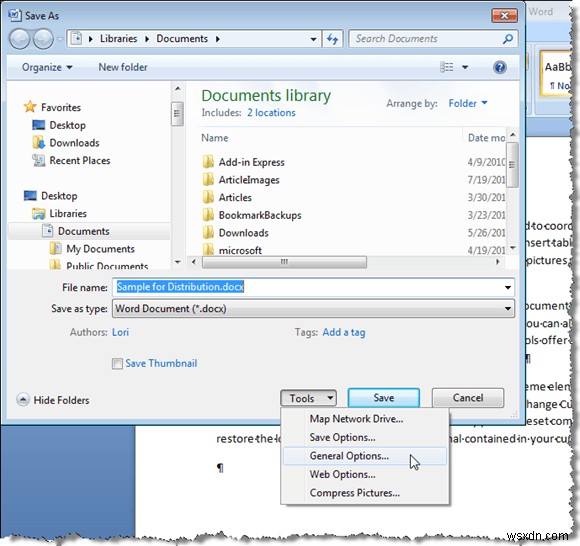Image resolution: width=580 pixels, height=546 pixels.
Task: Open the Arrange by Folder dropdown
Action: click(468, 103)
